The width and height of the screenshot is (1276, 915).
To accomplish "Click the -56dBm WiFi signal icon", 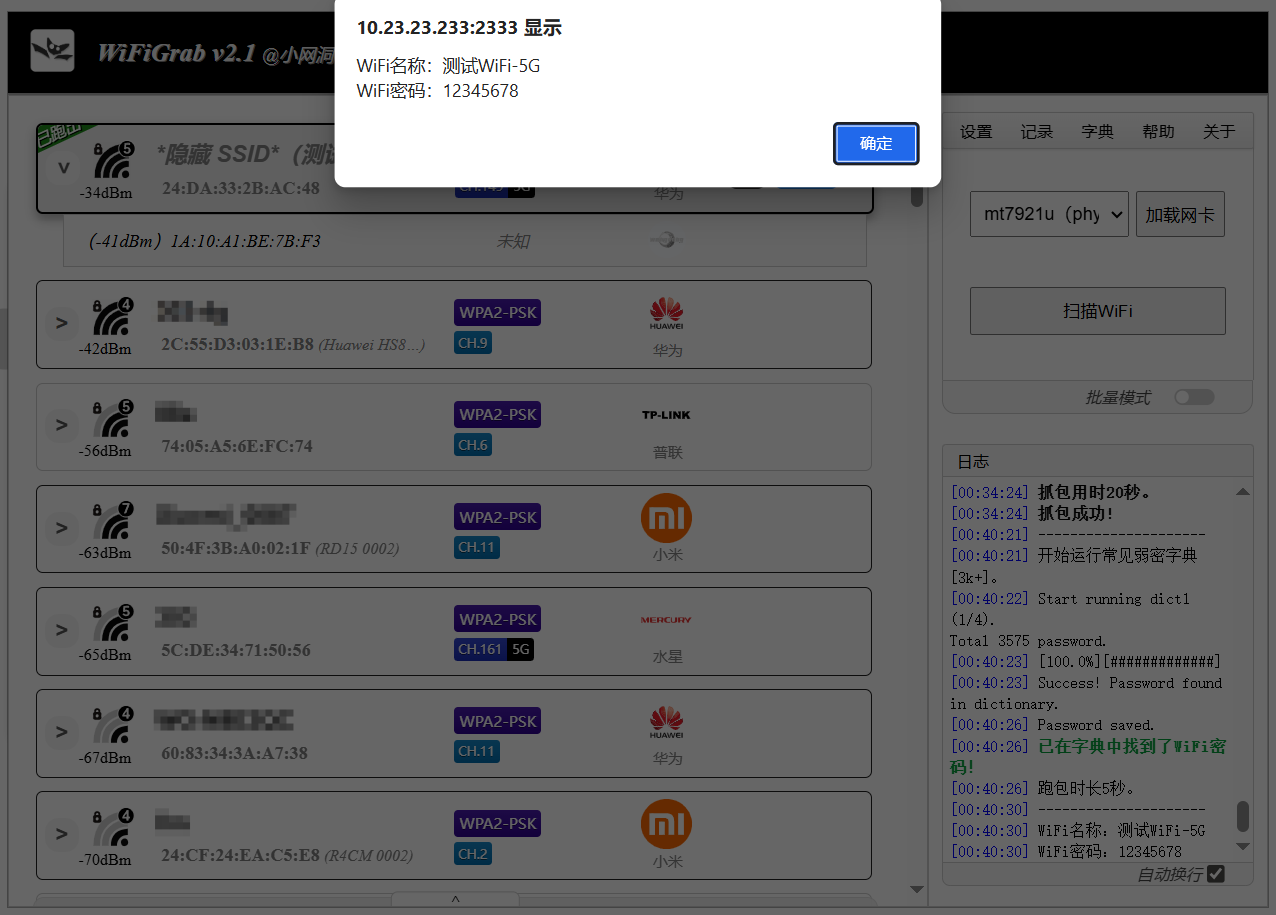I will [x=113, y=418].
